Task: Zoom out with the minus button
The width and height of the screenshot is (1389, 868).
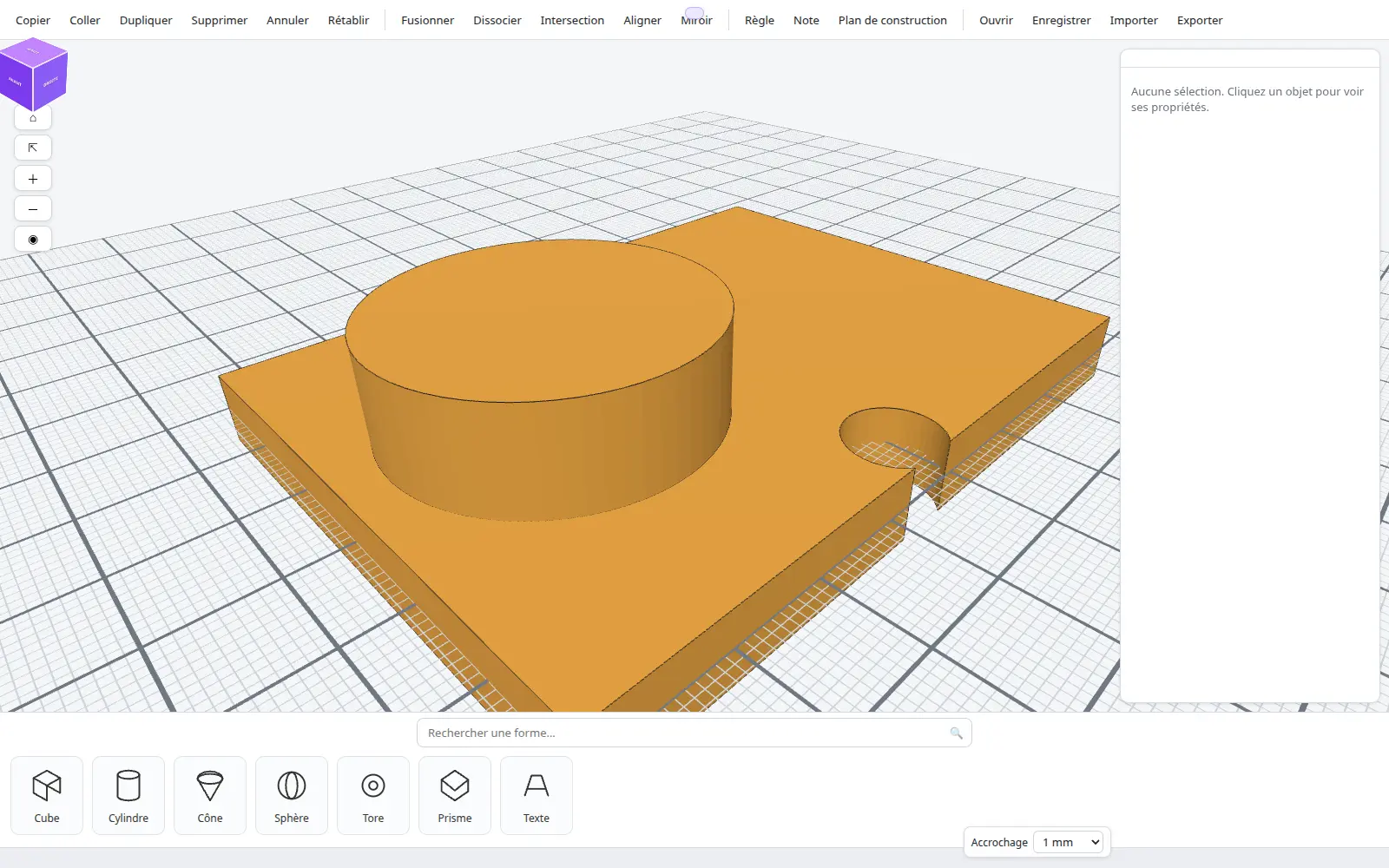Action: [x=33, y=209]
